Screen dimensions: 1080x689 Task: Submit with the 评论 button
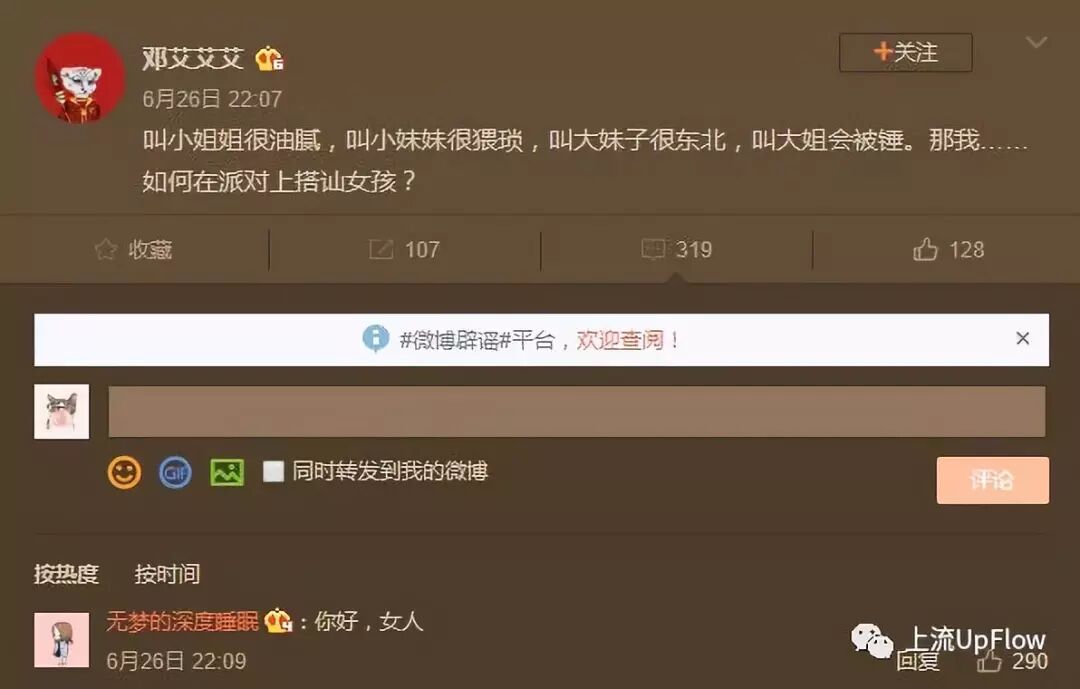pyautogui.click(x=993, y=480)
